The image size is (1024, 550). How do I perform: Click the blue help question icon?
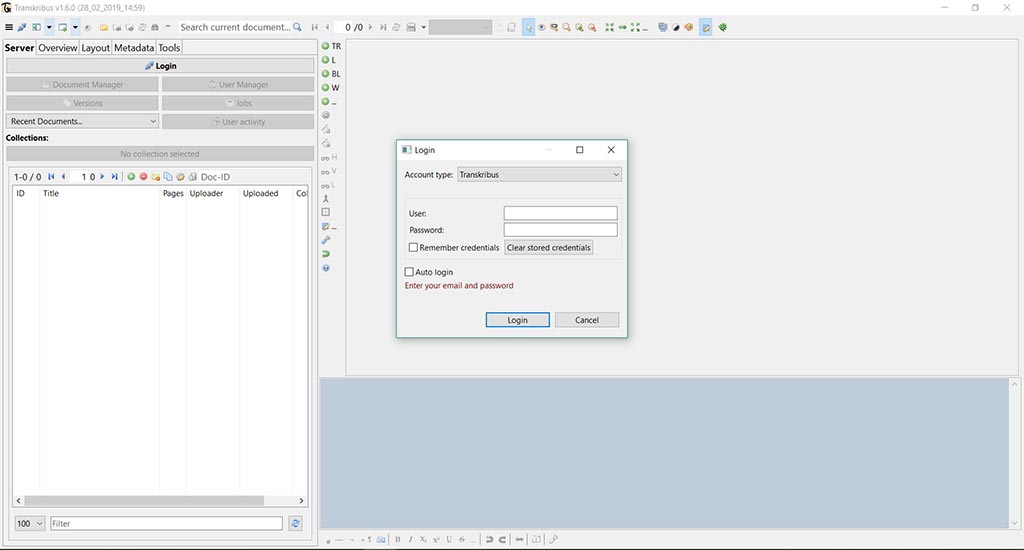(x=326, y=268)
